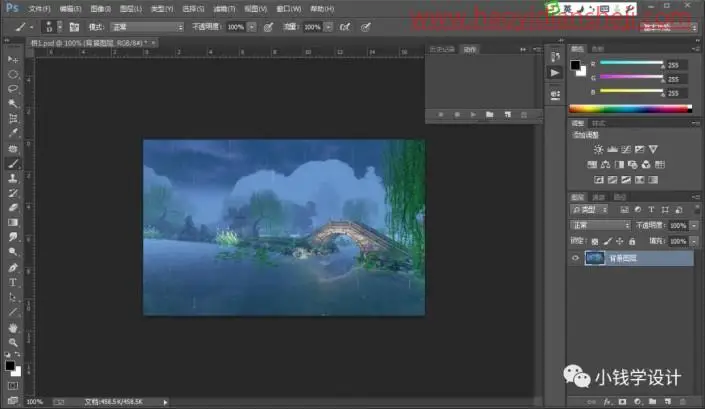Click the type layer filter icon
Screen dimensions: 705x409
point(651,210)
